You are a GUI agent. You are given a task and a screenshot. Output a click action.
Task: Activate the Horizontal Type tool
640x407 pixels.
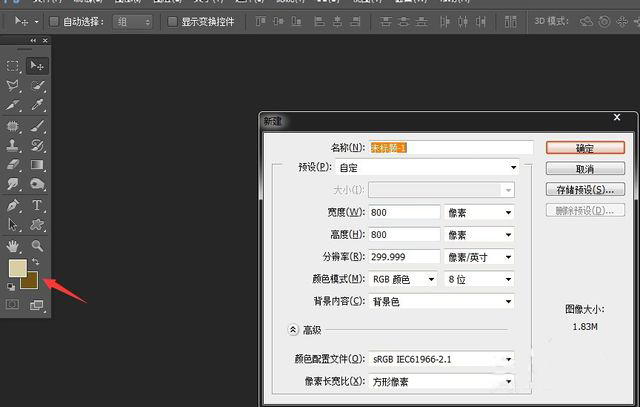pos(37,205)
